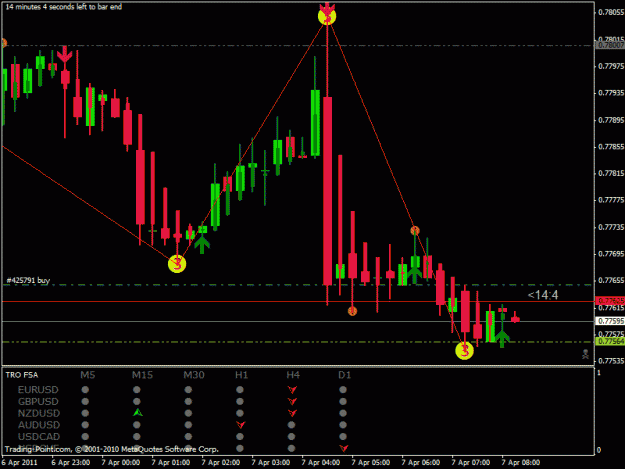
Task: Click the 0.78055 price scale label
Action: (x=611, y=12)
